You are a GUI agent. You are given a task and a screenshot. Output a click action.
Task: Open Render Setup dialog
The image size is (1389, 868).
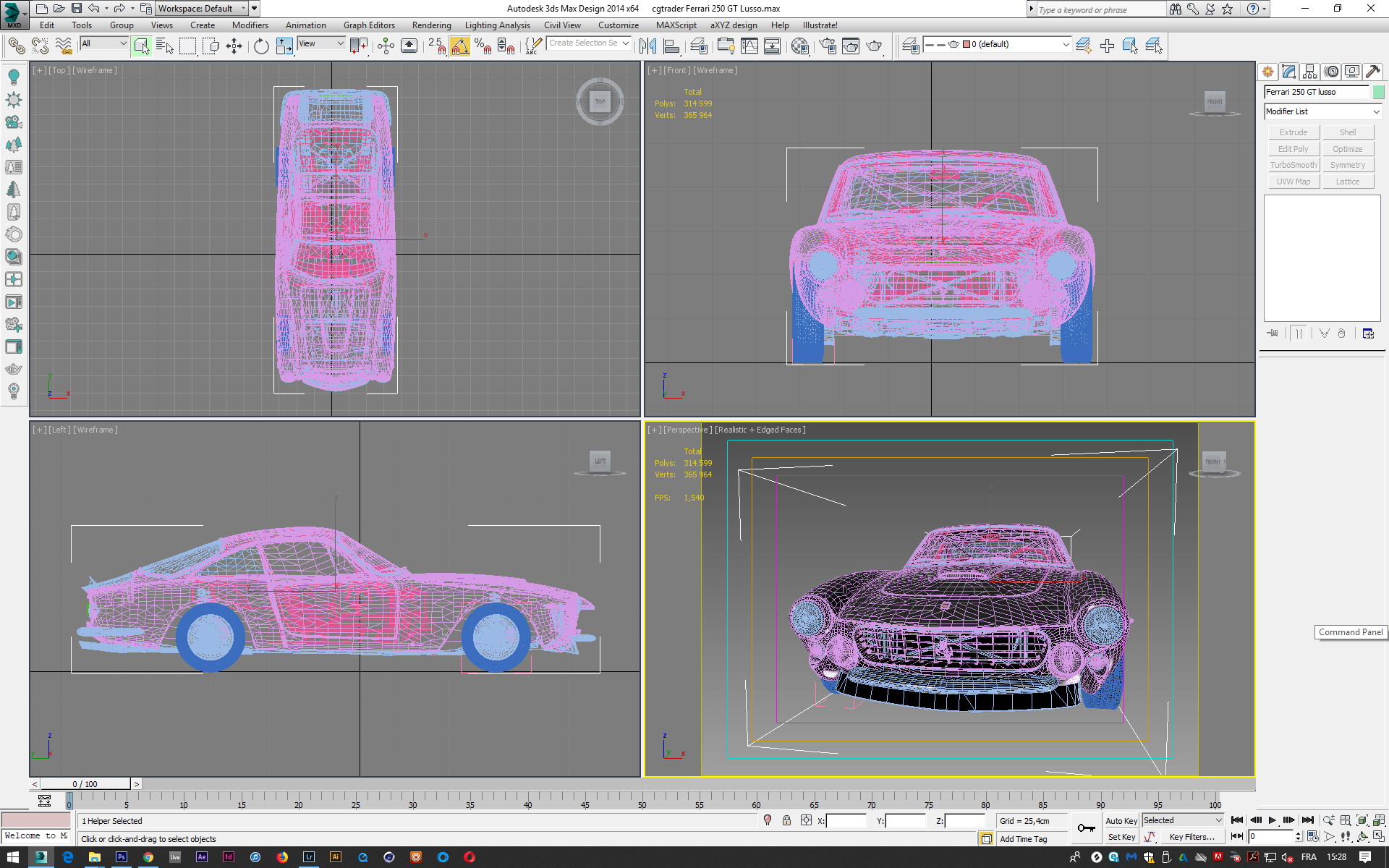tap(827, 46)
